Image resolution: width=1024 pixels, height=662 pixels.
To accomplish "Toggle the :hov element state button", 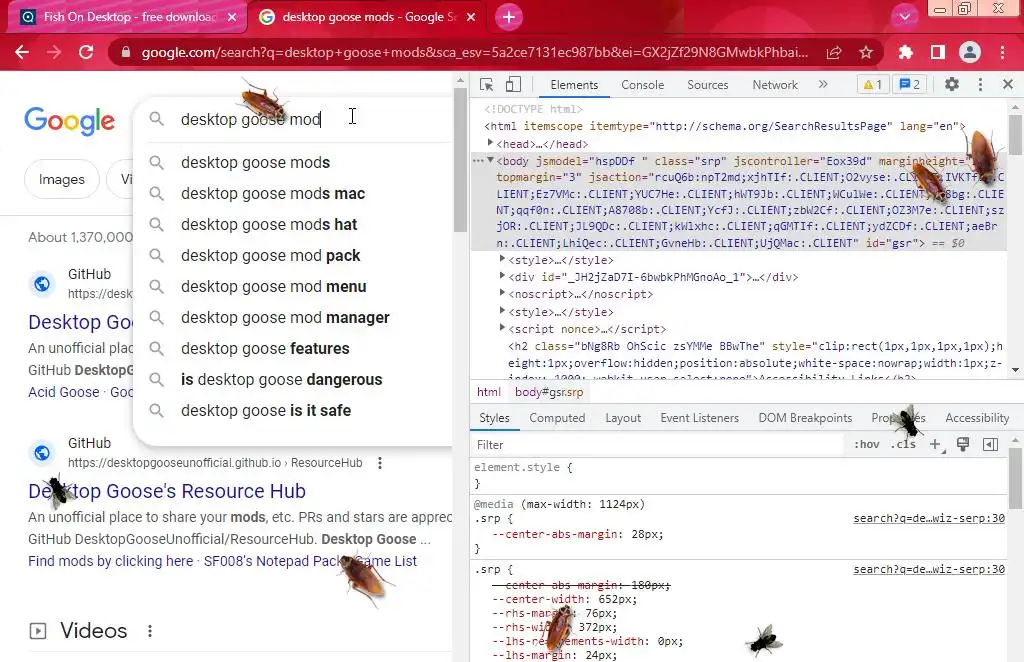I will [867, 445].
